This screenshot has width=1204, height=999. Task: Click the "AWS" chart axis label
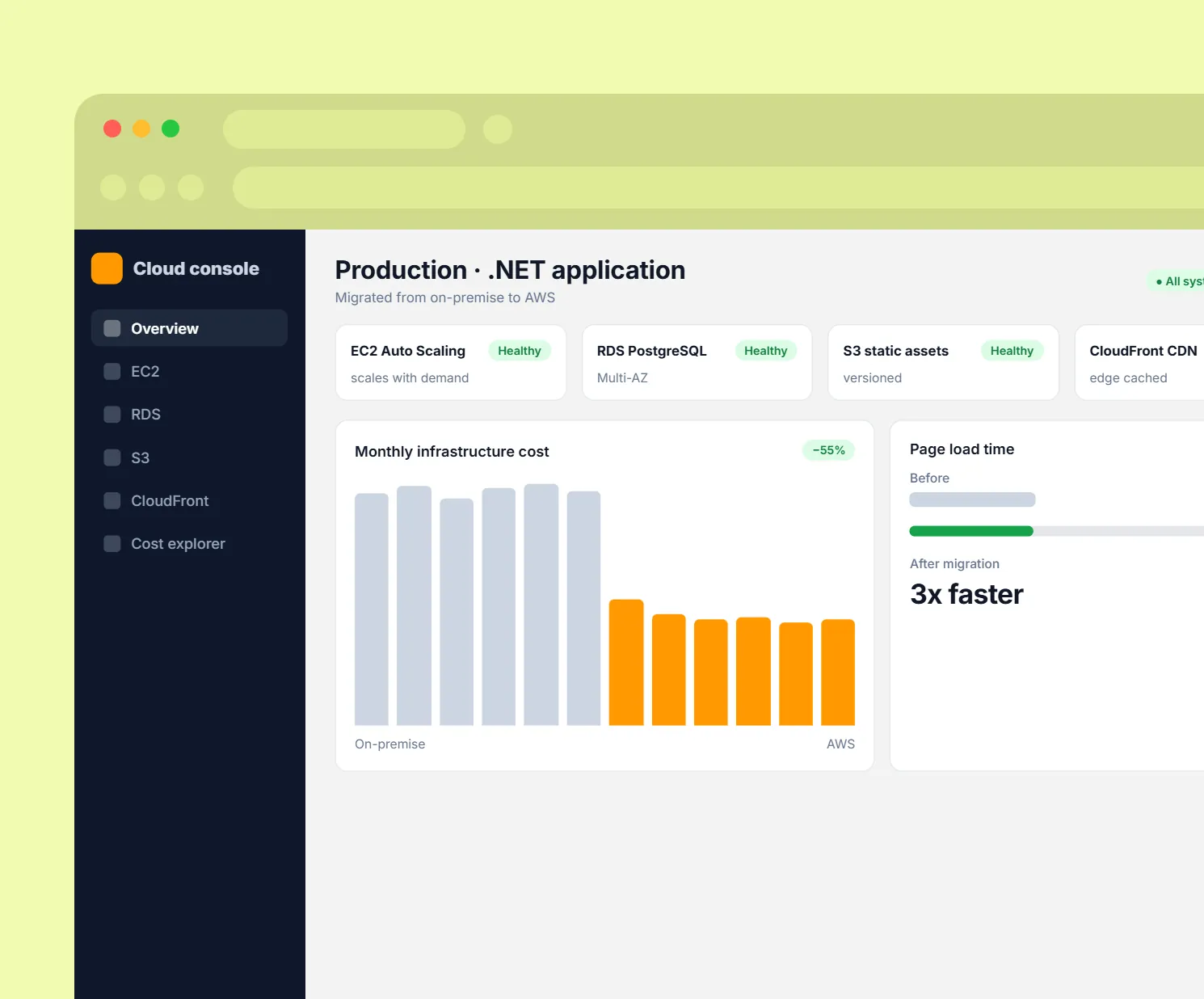(840, 744)
